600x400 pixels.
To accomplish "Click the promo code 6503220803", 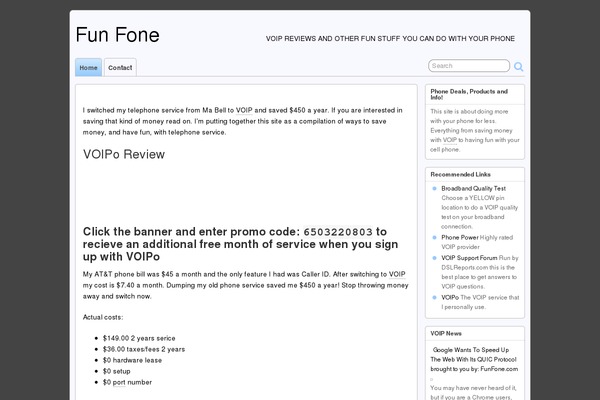I will [338, 232].
